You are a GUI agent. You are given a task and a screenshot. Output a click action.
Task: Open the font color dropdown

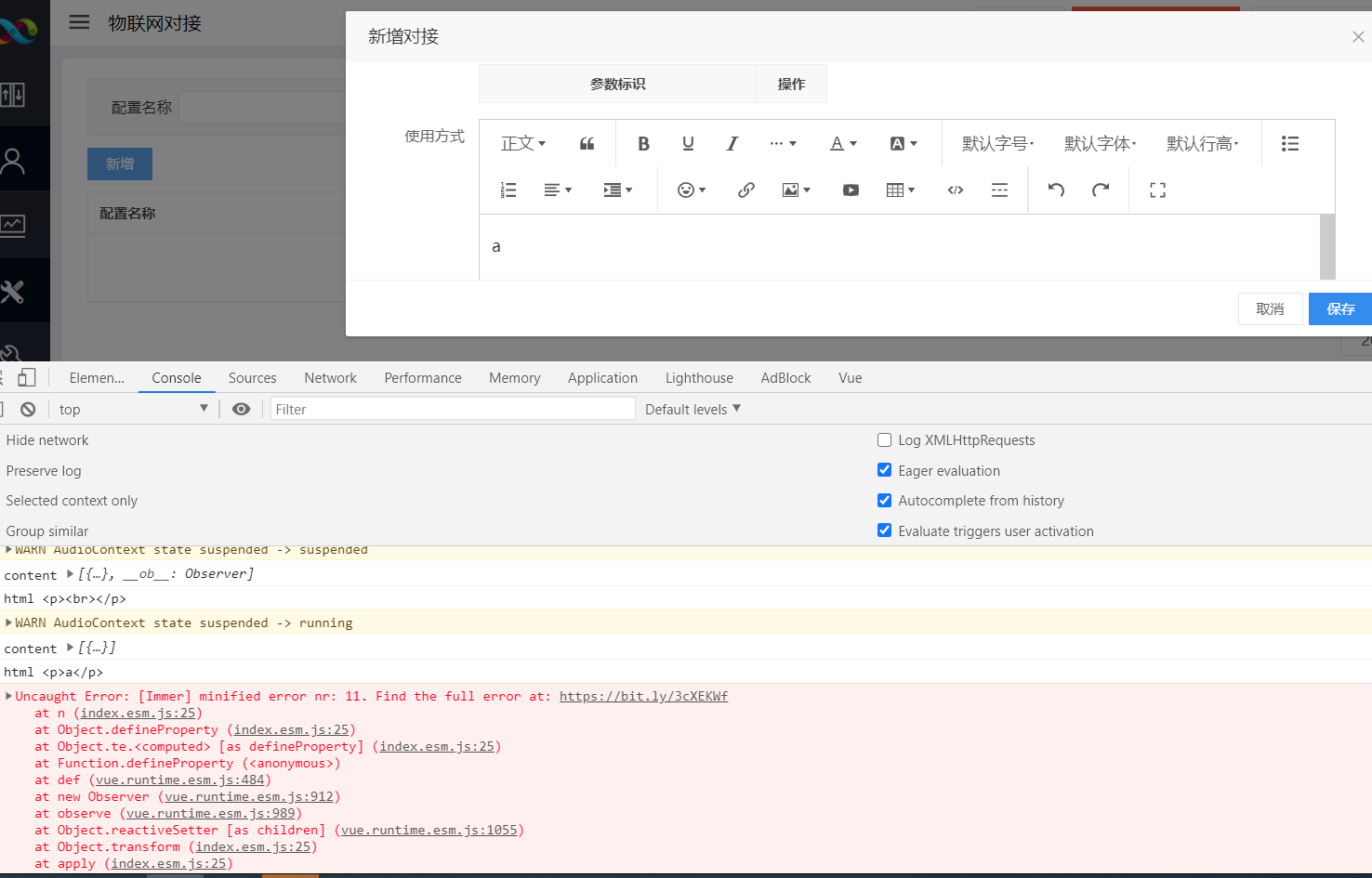pos(843,144)
